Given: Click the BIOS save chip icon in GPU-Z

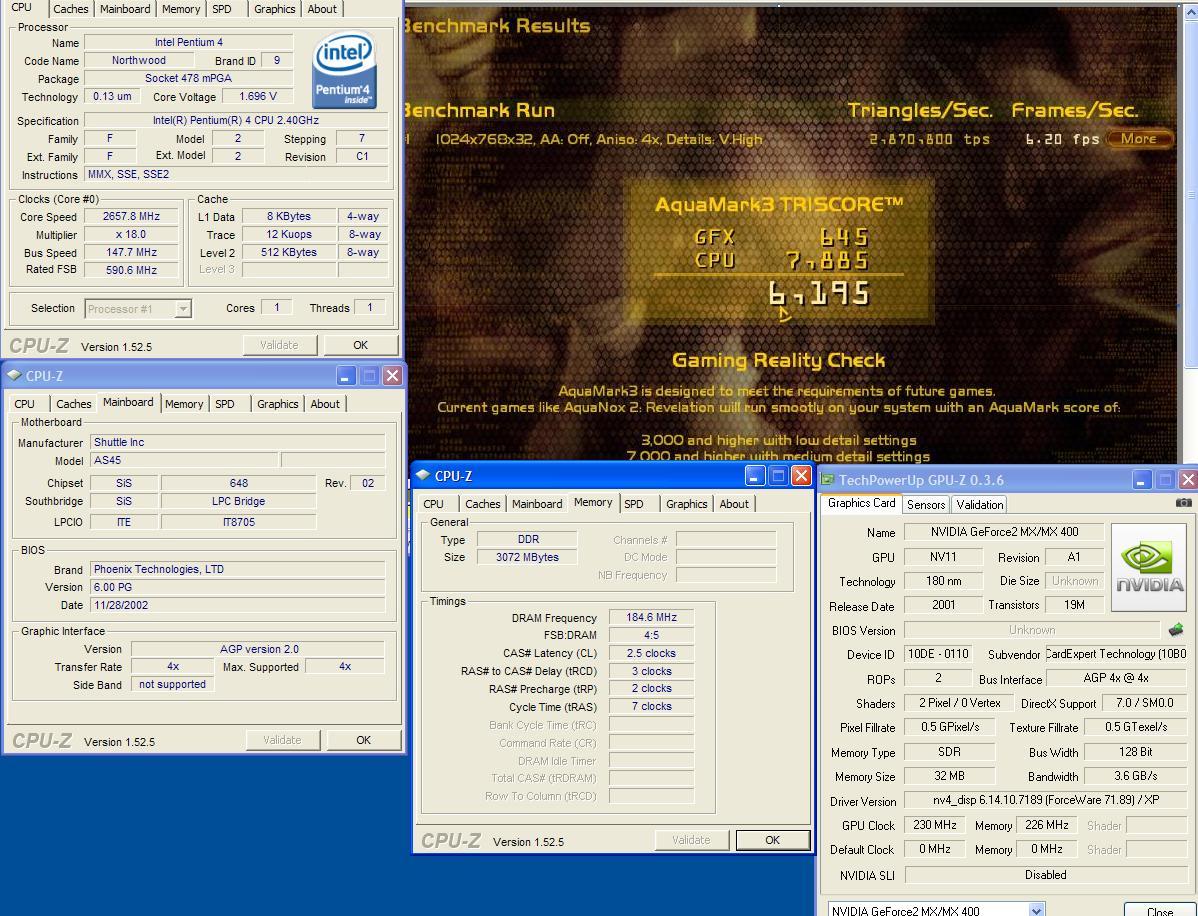Looking at the screenshot, I should 1176,630.
